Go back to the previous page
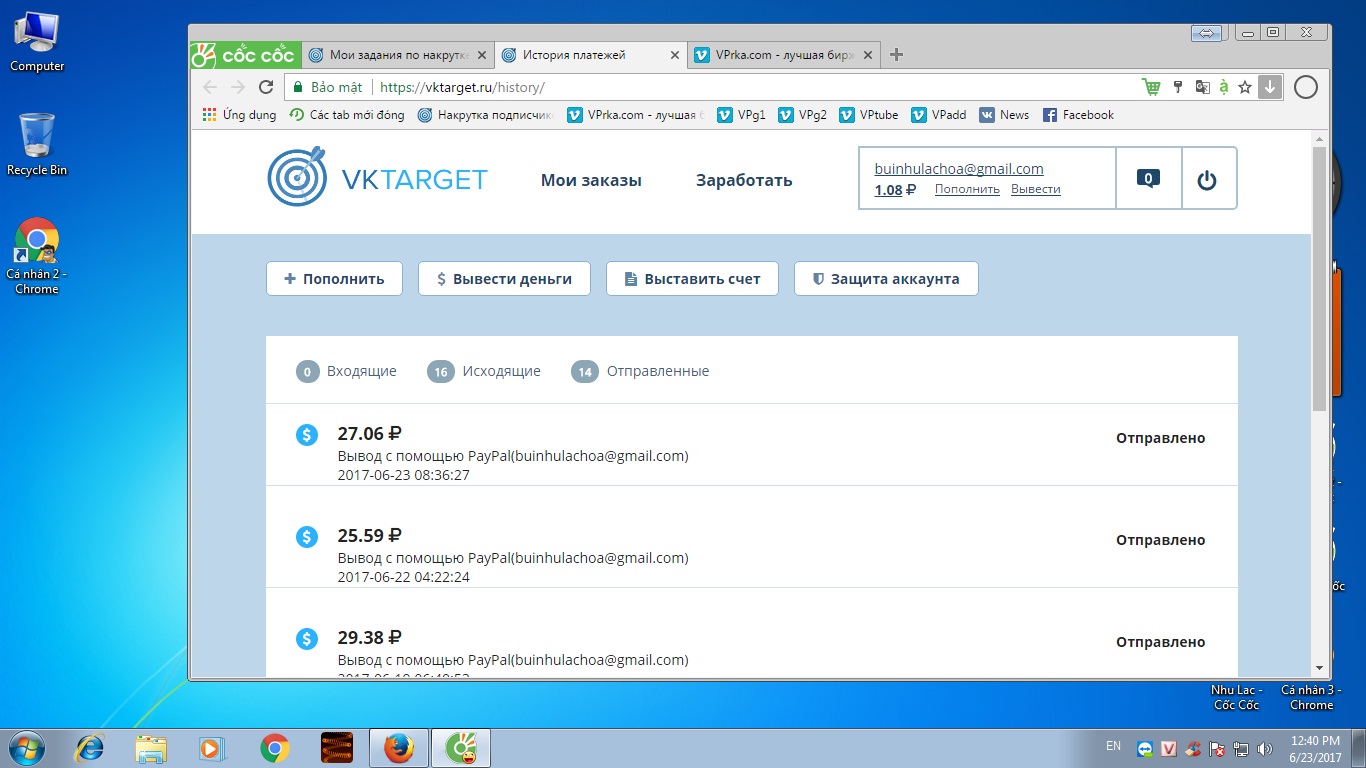 [210, 87]
